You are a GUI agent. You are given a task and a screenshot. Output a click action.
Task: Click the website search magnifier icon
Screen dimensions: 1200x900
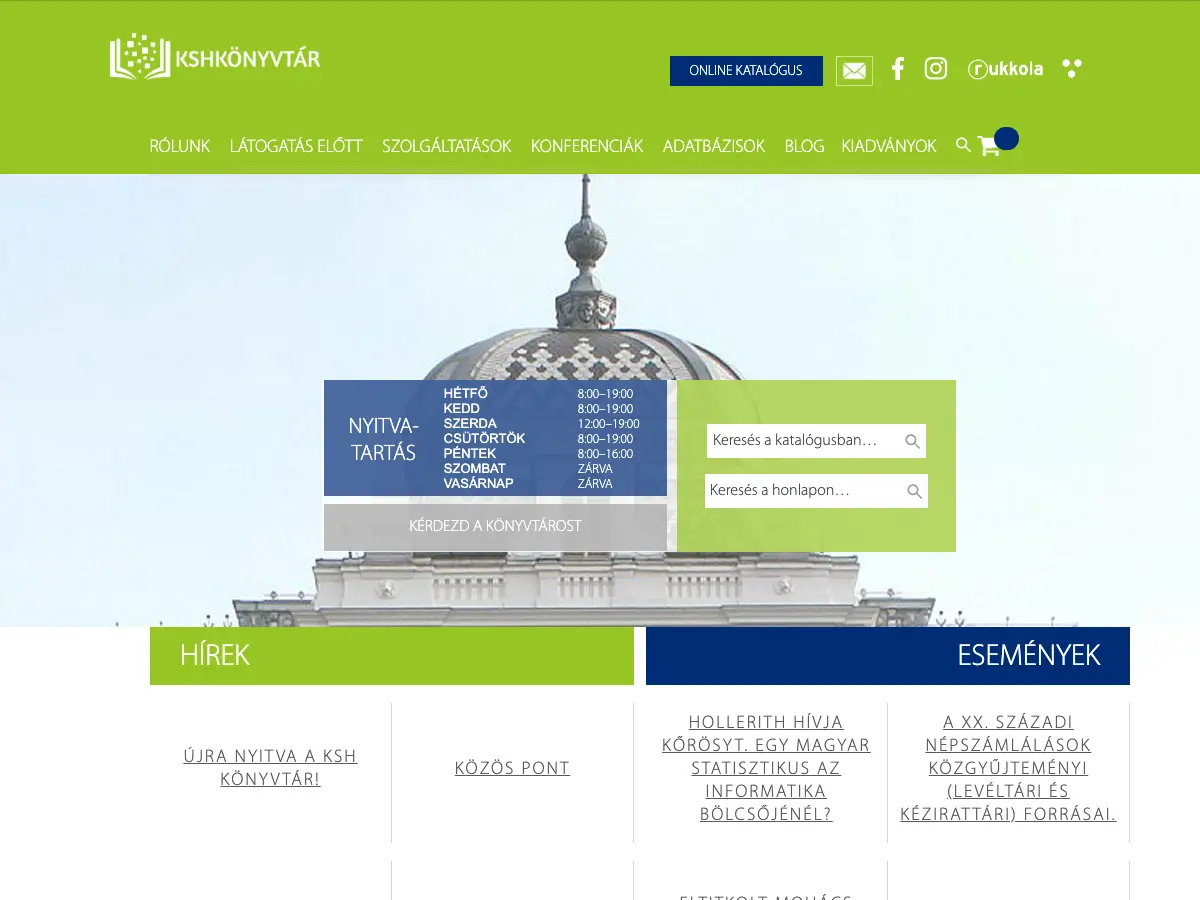(914, 491)
